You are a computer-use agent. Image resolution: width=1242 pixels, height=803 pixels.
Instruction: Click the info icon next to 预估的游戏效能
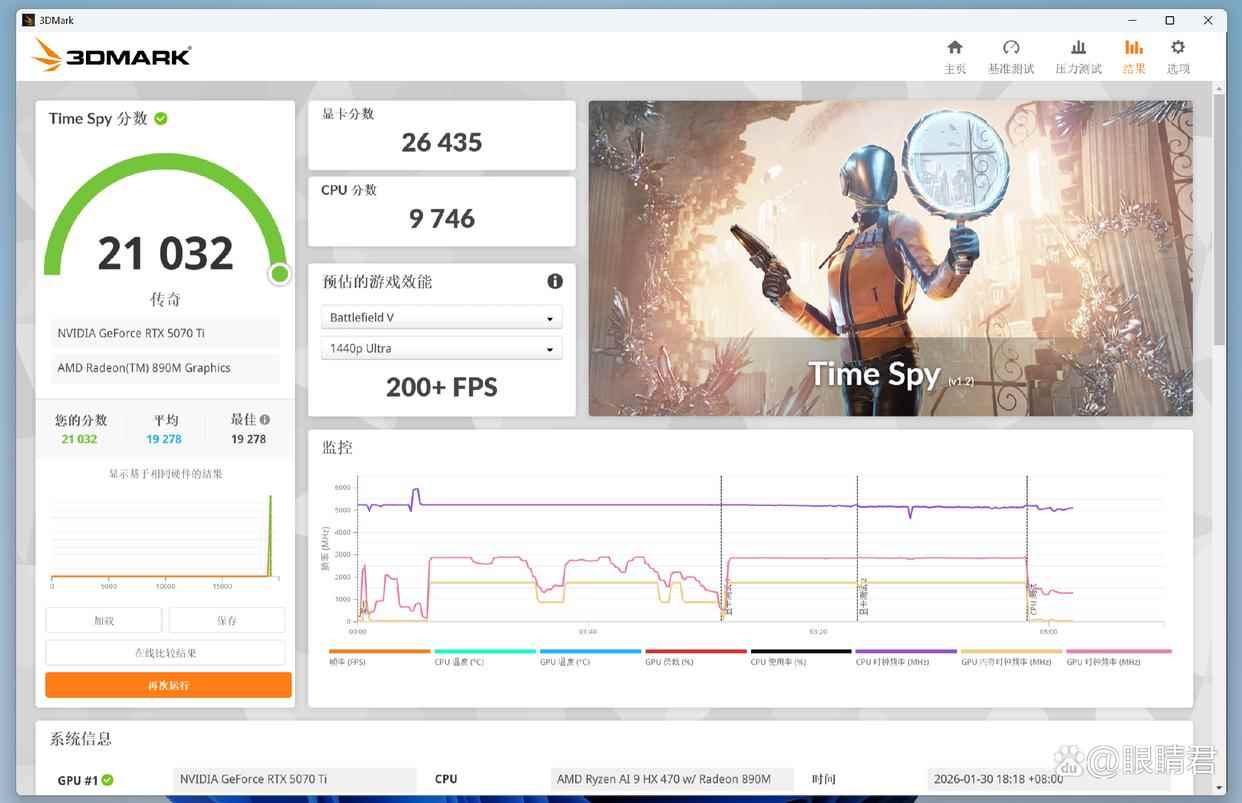click(x=555, y=281)
